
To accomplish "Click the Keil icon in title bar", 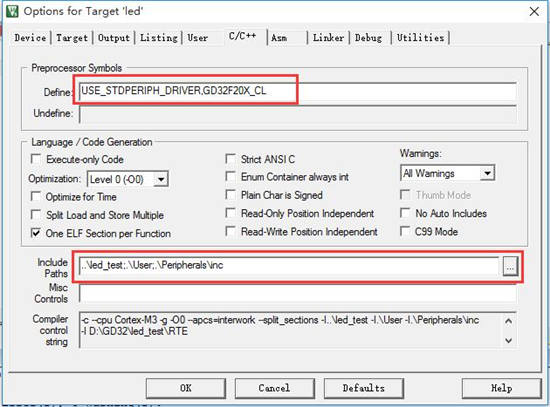I will (x=12, y=11).
